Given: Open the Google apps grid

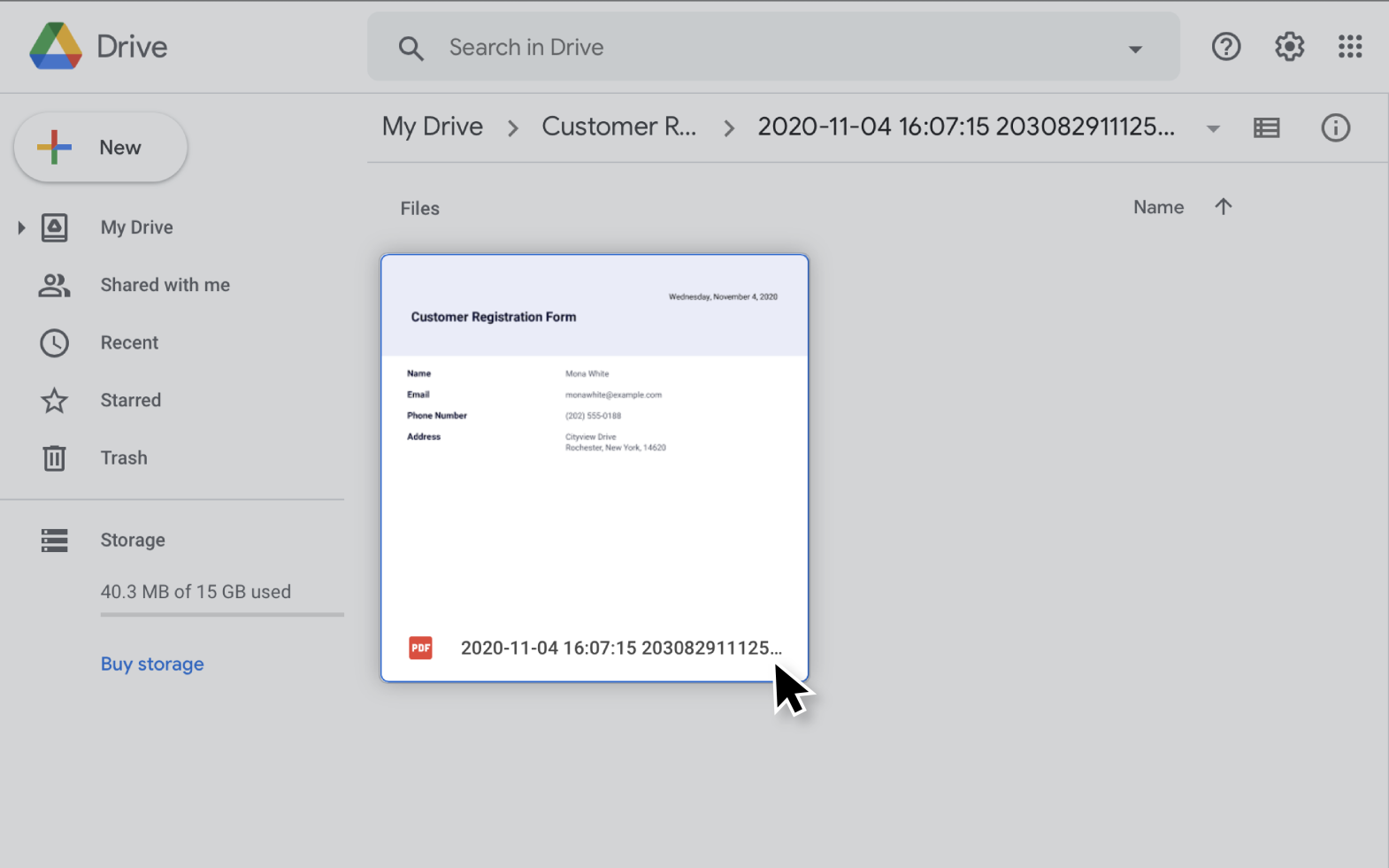Looking at the screenshot, I should (x=1350, y=47).
